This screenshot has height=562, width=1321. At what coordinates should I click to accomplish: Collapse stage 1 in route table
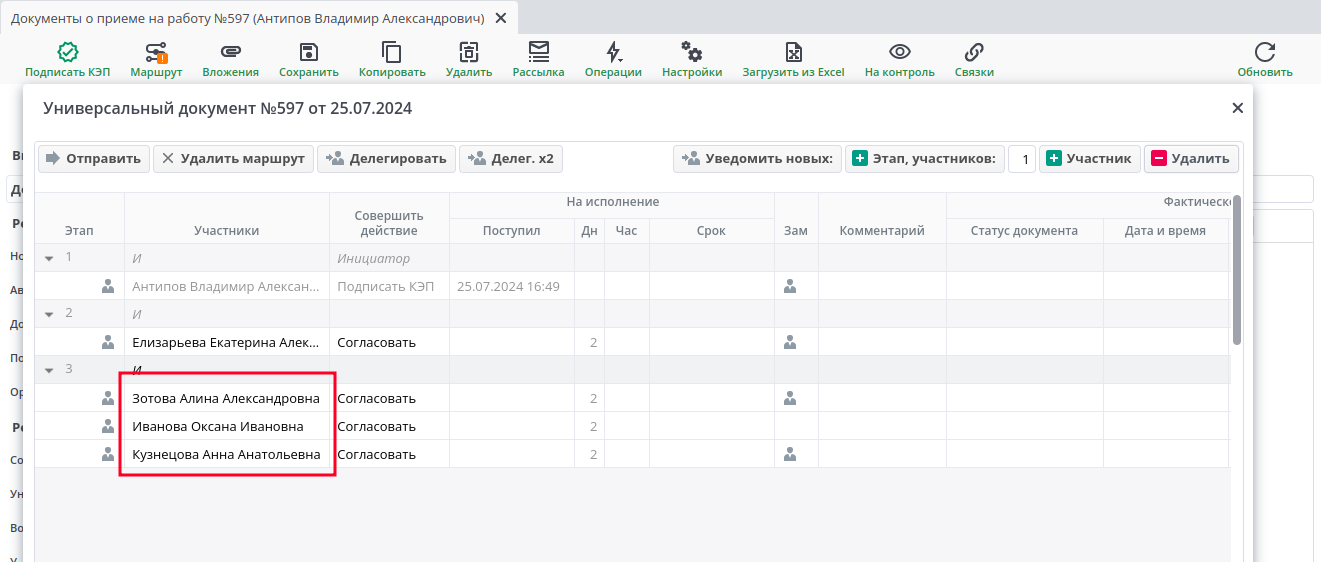click(x=49, y=258)
